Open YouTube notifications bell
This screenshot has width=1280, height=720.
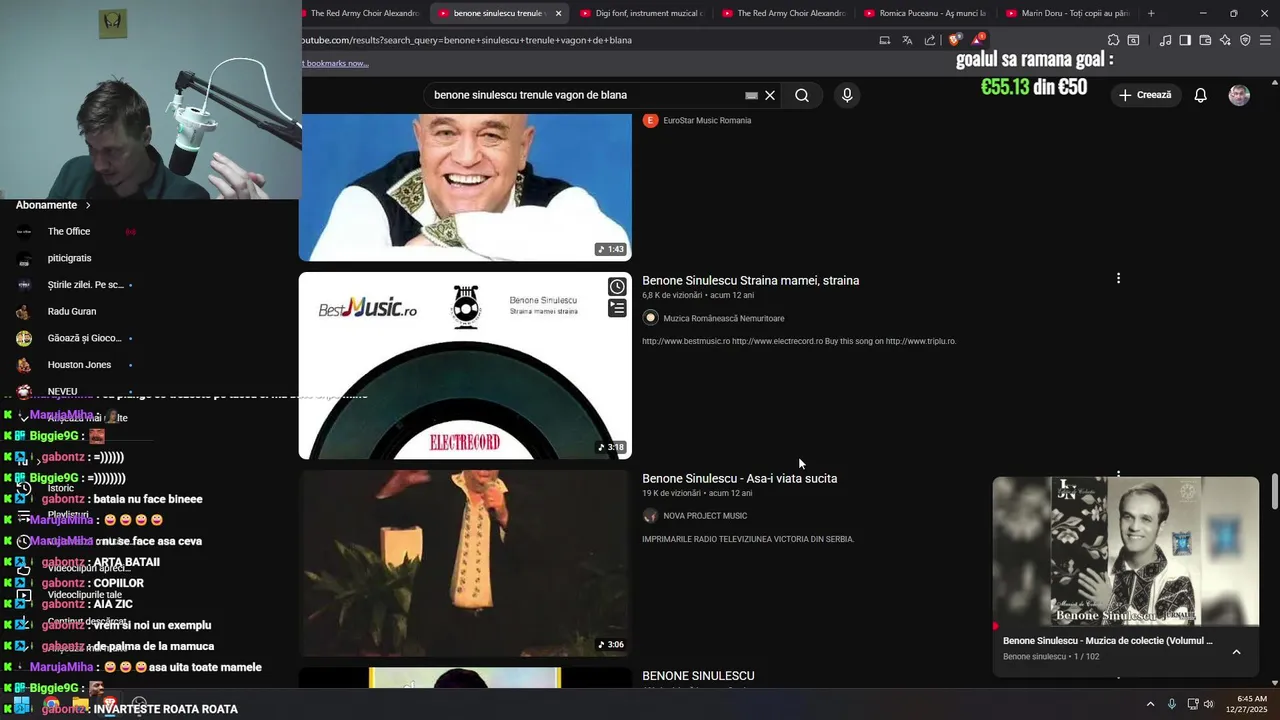[x=1201, y=95]
